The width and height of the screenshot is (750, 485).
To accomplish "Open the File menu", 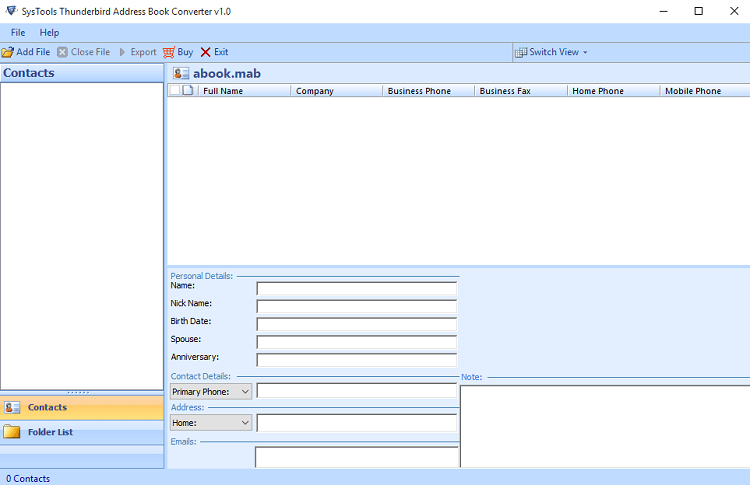I will [18, 33].
